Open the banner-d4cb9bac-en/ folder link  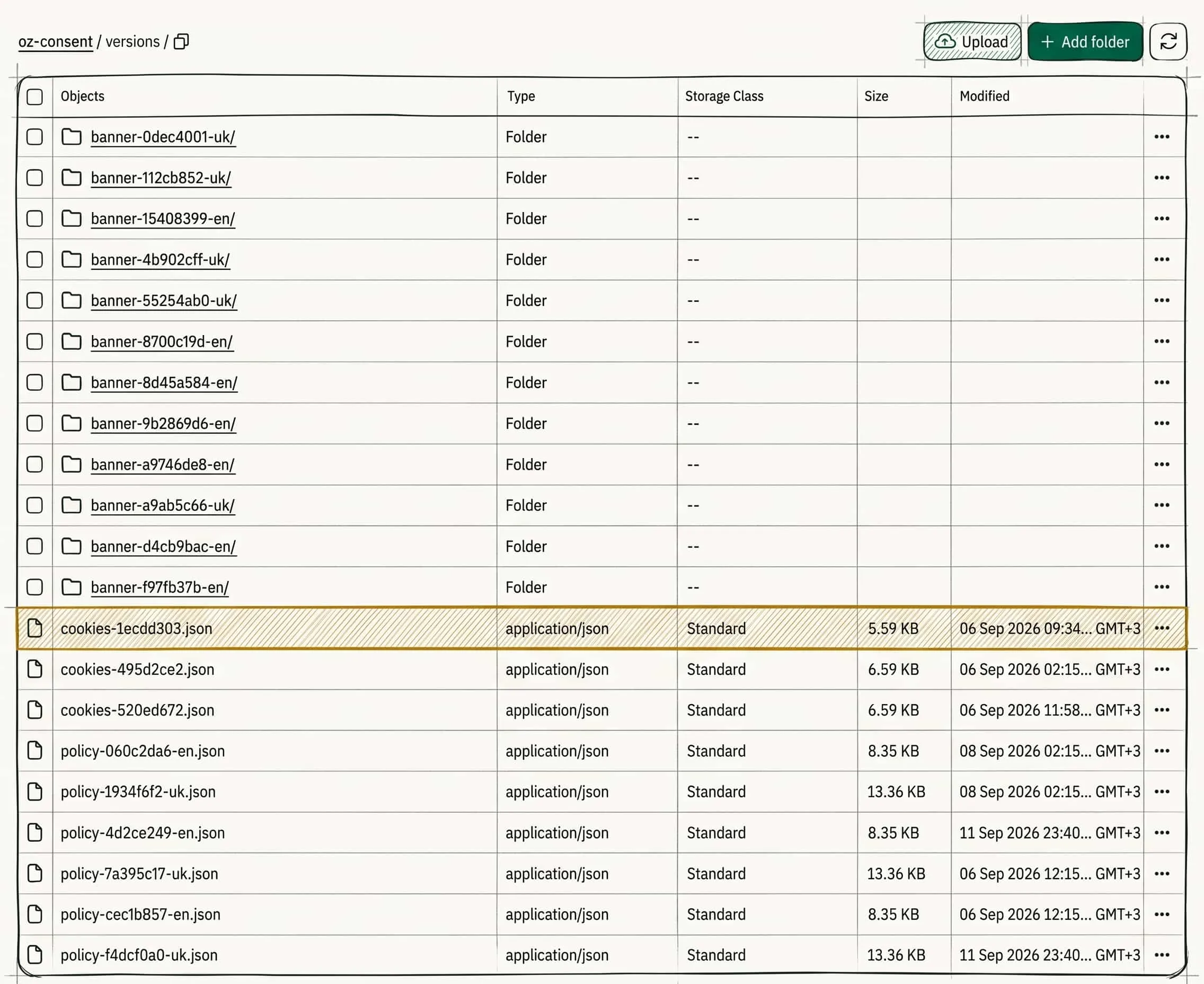163,547
